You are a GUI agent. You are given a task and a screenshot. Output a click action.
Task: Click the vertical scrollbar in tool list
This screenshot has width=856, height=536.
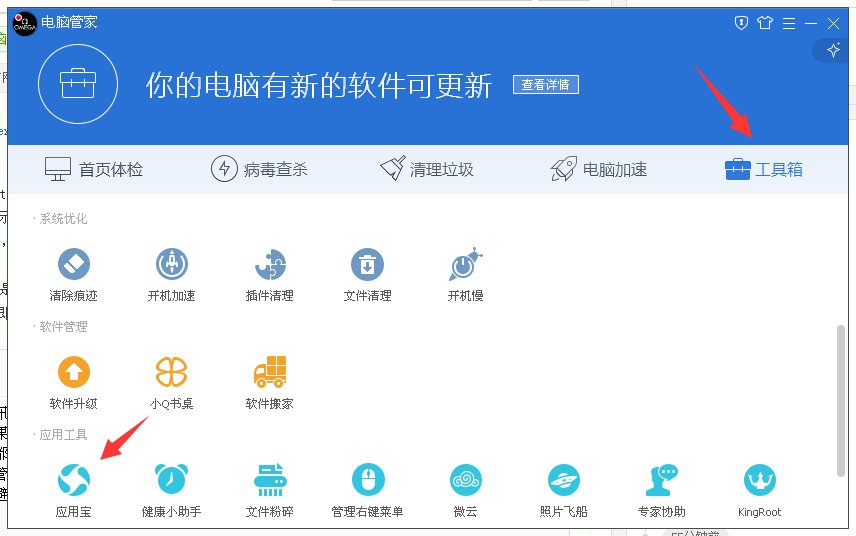pyautogui.click(x=841, y=401)
